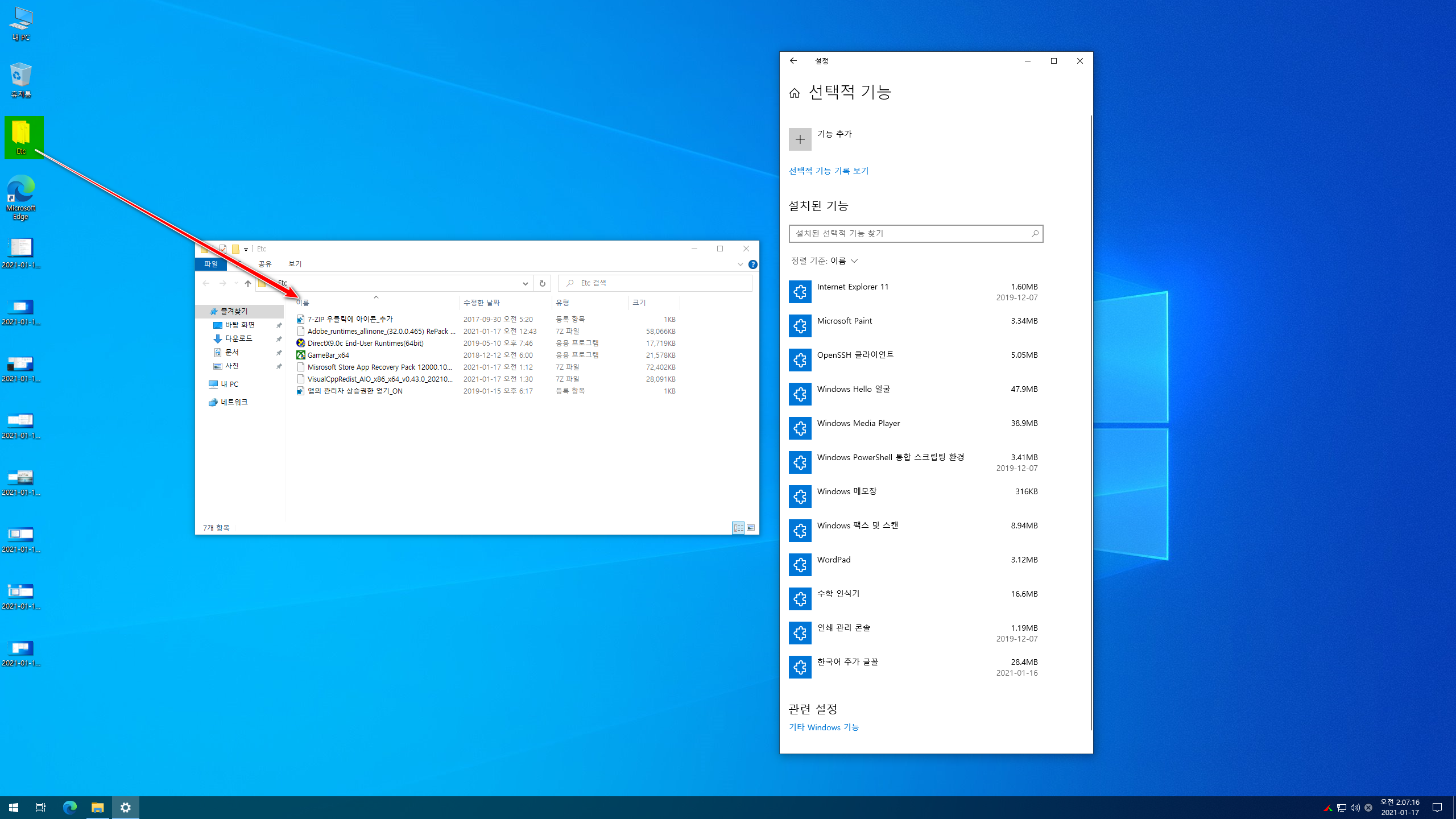Image resolution: width=1456 pixels, height=819 pixels.
Task: Open the 공유 ribbon tab
Action: (x=264, y=264)
